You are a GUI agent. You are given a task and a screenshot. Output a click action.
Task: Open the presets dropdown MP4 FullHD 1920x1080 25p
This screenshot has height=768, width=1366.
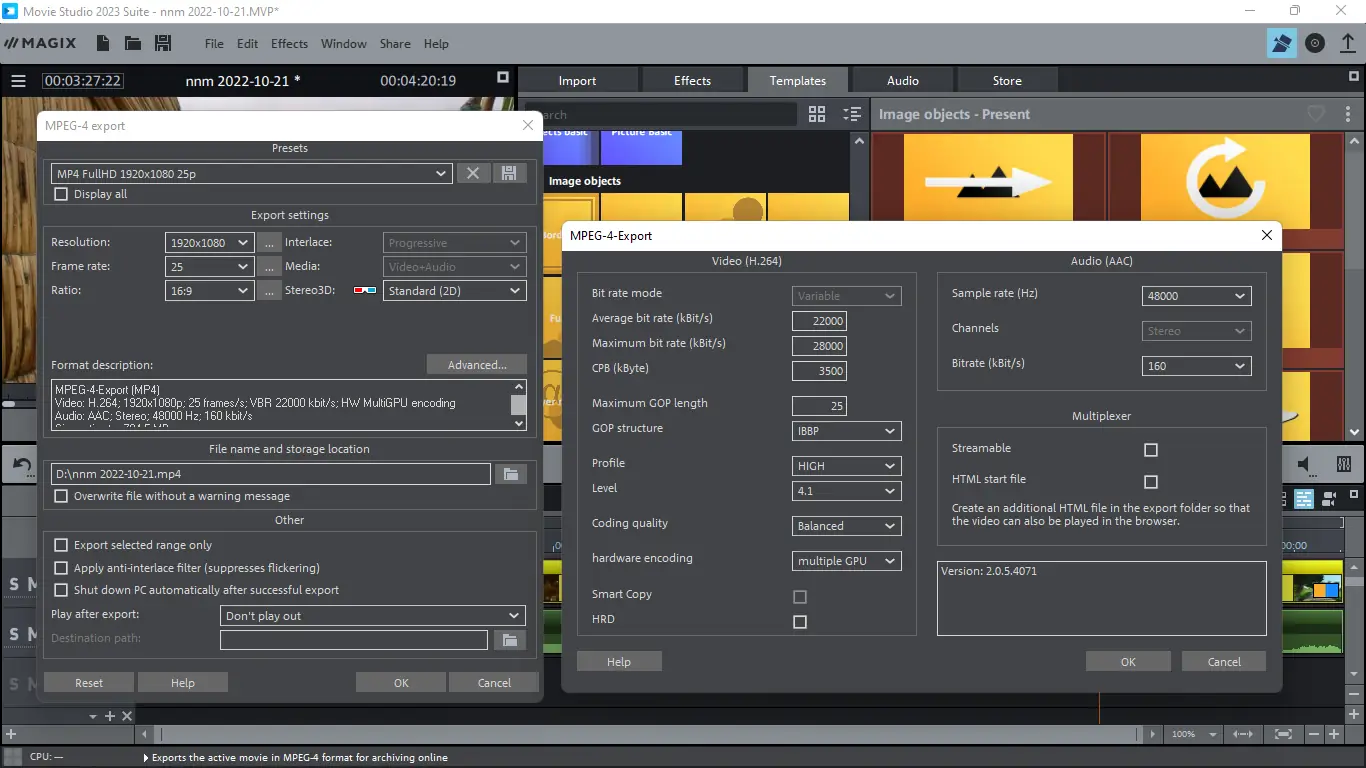[x=252, y=173]
